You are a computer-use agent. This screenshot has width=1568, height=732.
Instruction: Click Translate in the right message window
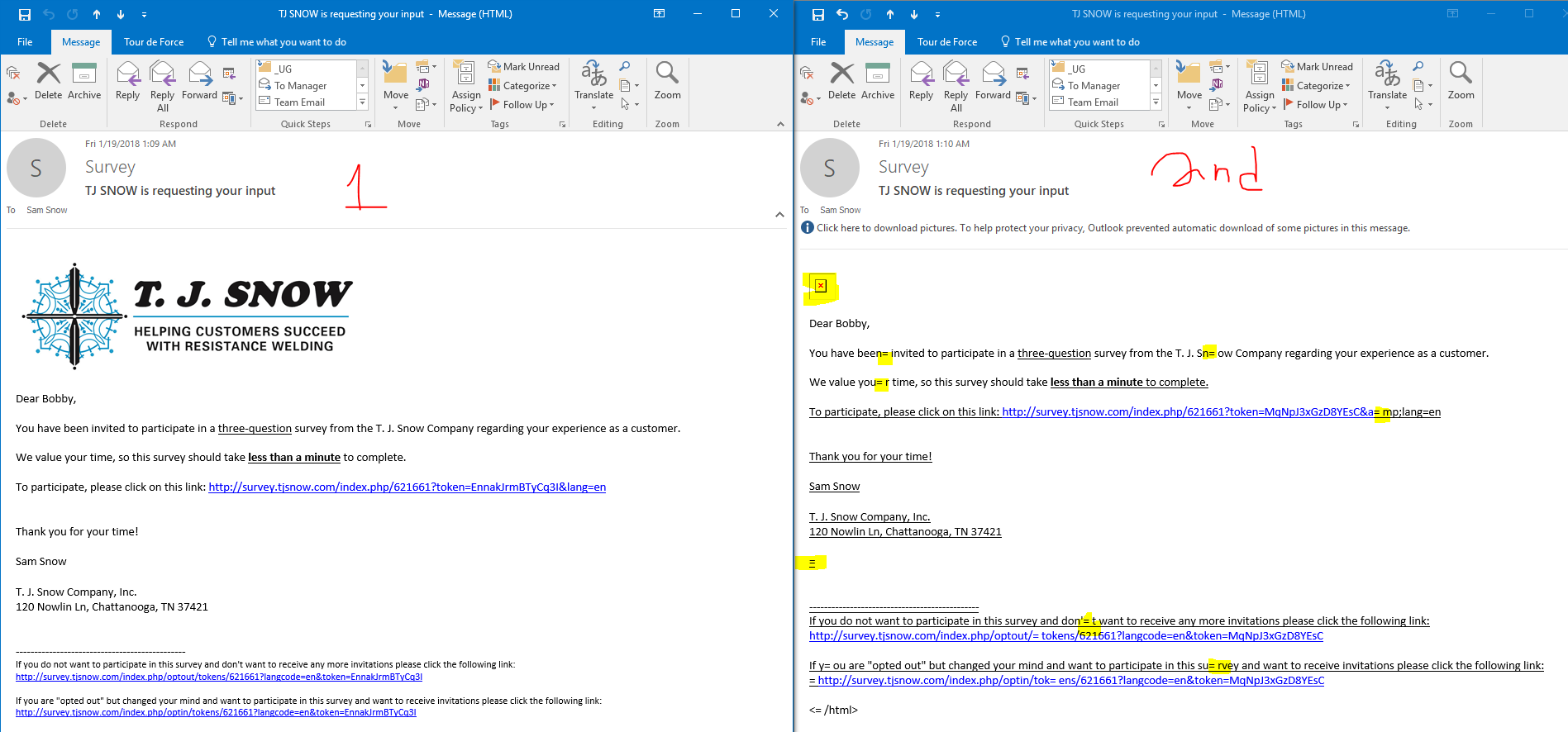pyautogui.click(x=1387, y=83)
